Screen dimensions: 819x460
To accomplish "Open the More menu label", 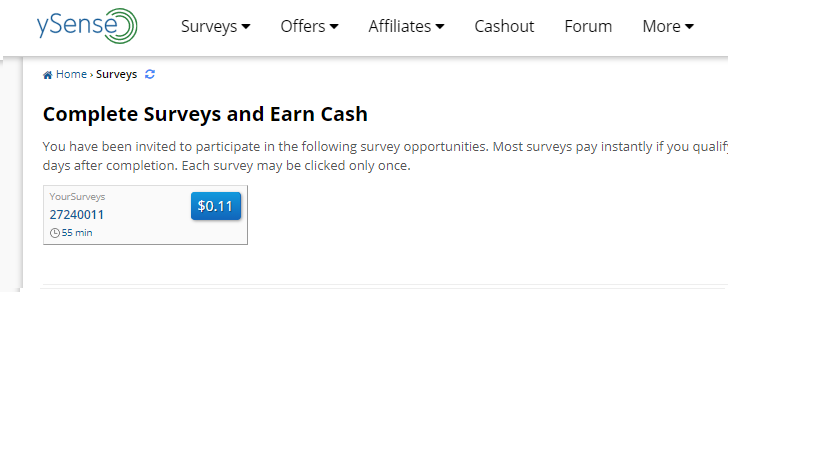I will 661,26.
